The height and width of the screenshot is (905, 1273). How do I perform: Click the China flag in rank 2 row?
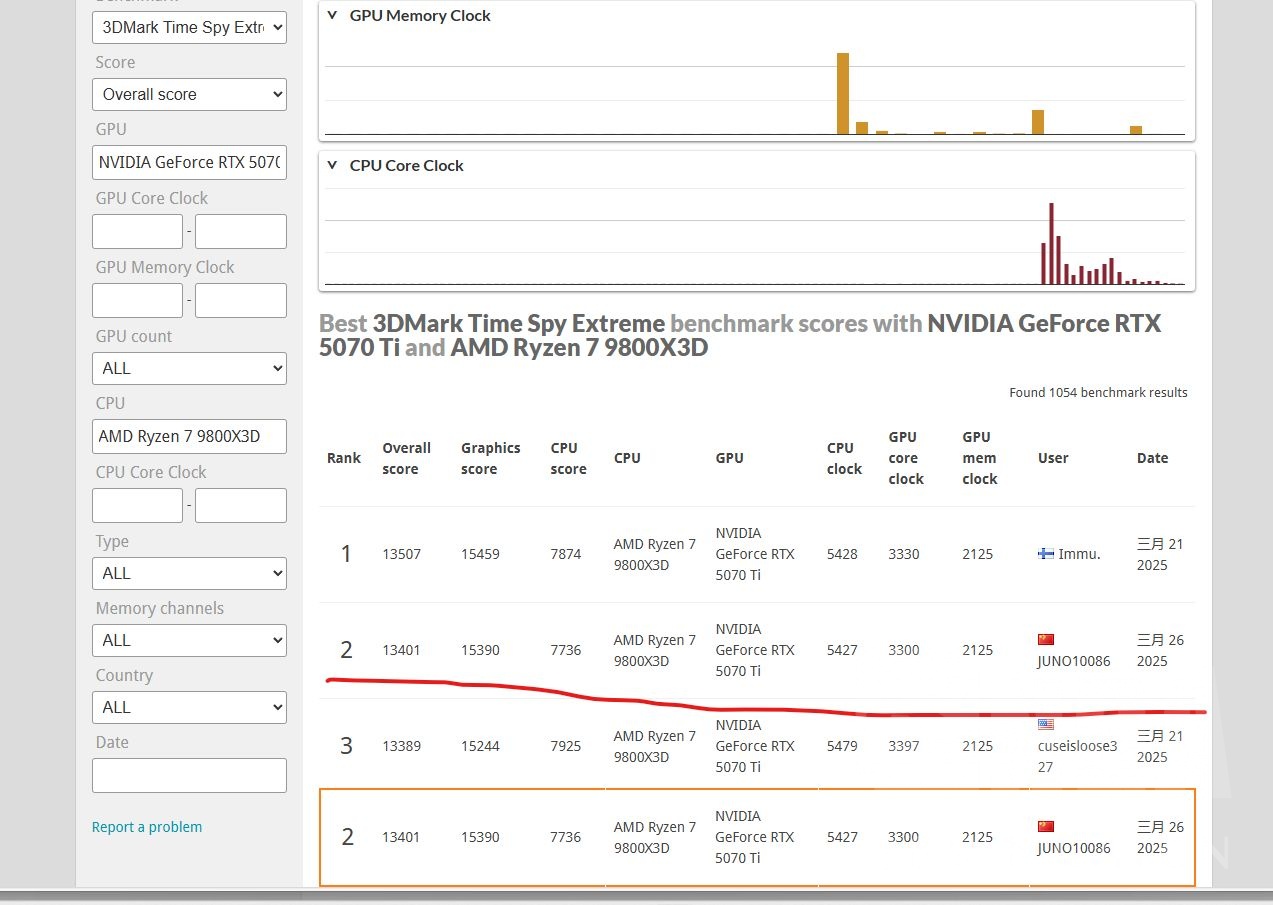coord(1046,639)
